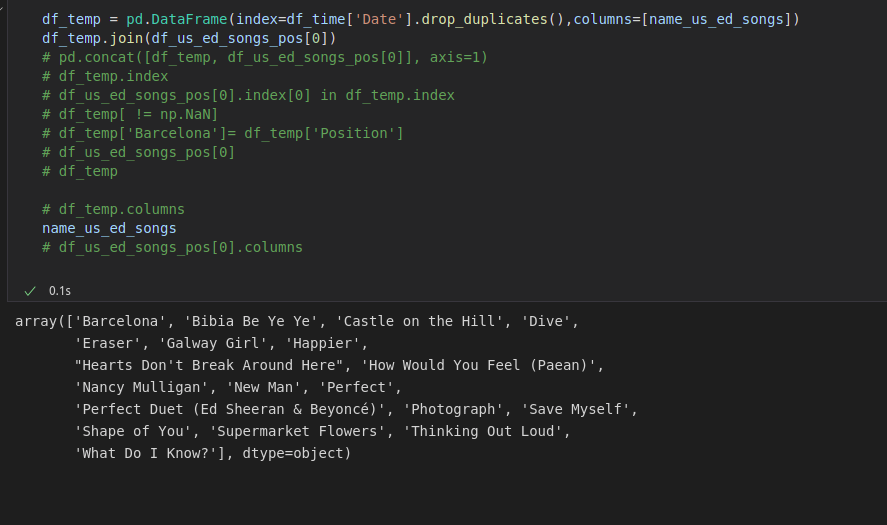
Task: Click the commented 'Barcelona' assignment line
Action: tap(223, 134)
